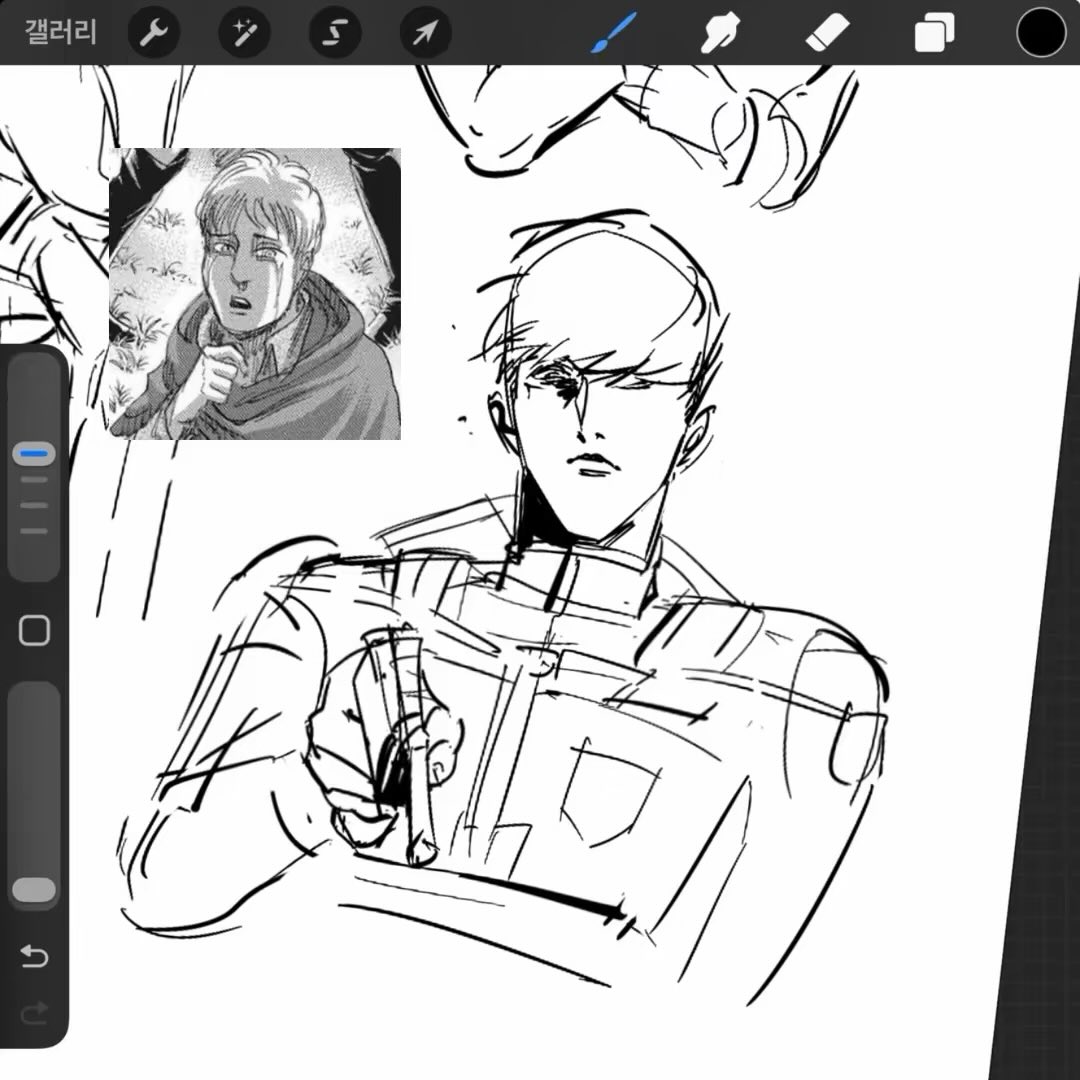The image size is (1080, 1080).
Task: Select the Brush tool
Action: [x=613, y=32]
